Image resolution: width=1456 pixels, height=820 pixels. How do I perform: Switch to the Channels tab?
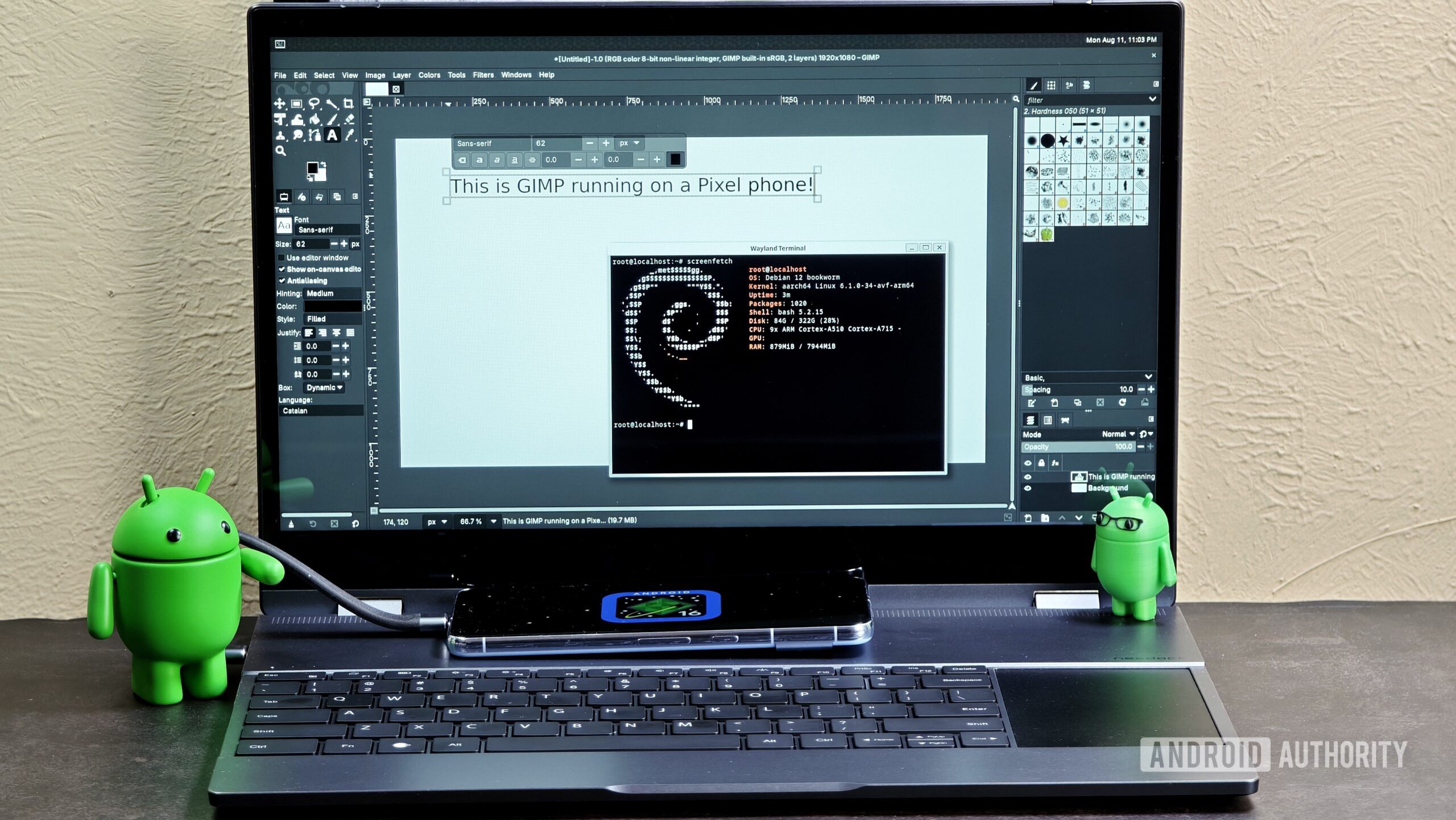tap(1048, 420)
